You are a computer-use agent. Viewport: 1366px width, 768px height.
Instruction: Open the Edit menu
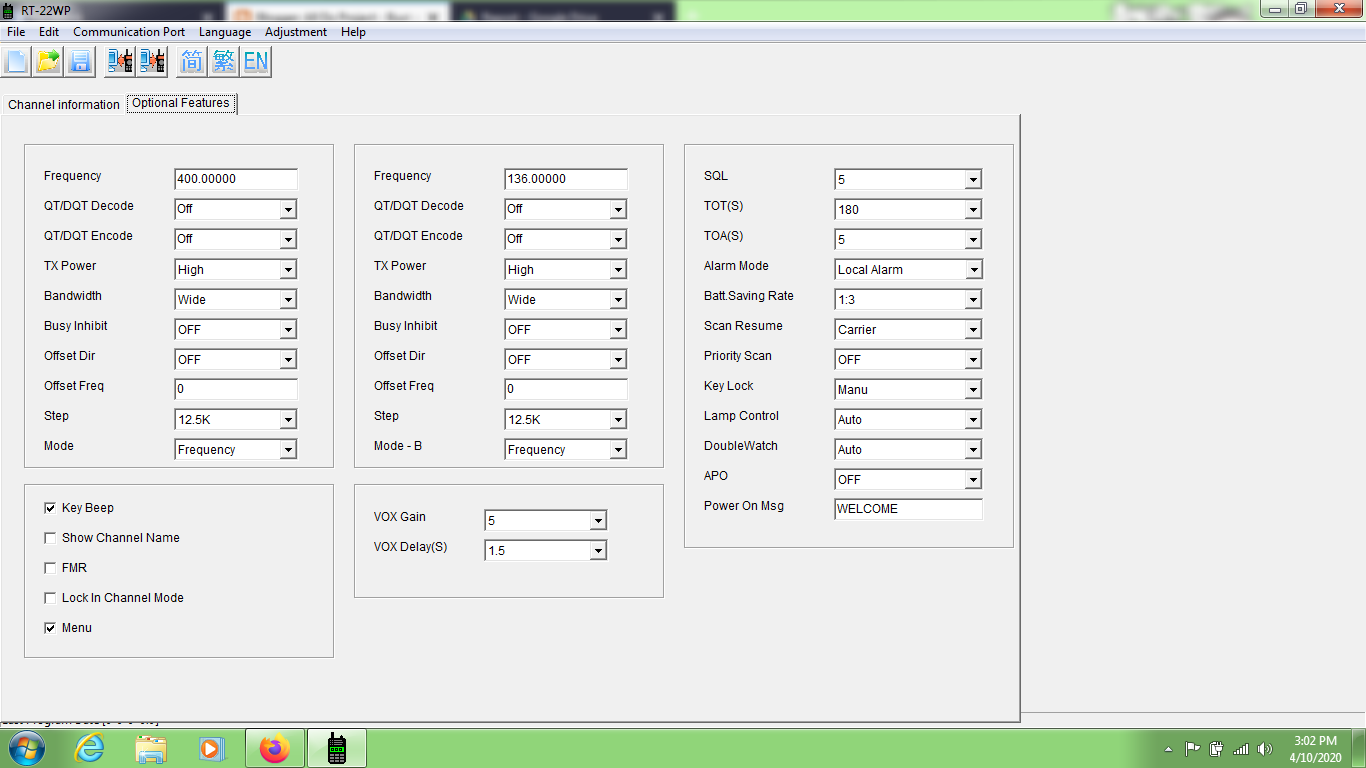[x=49, y=32]
